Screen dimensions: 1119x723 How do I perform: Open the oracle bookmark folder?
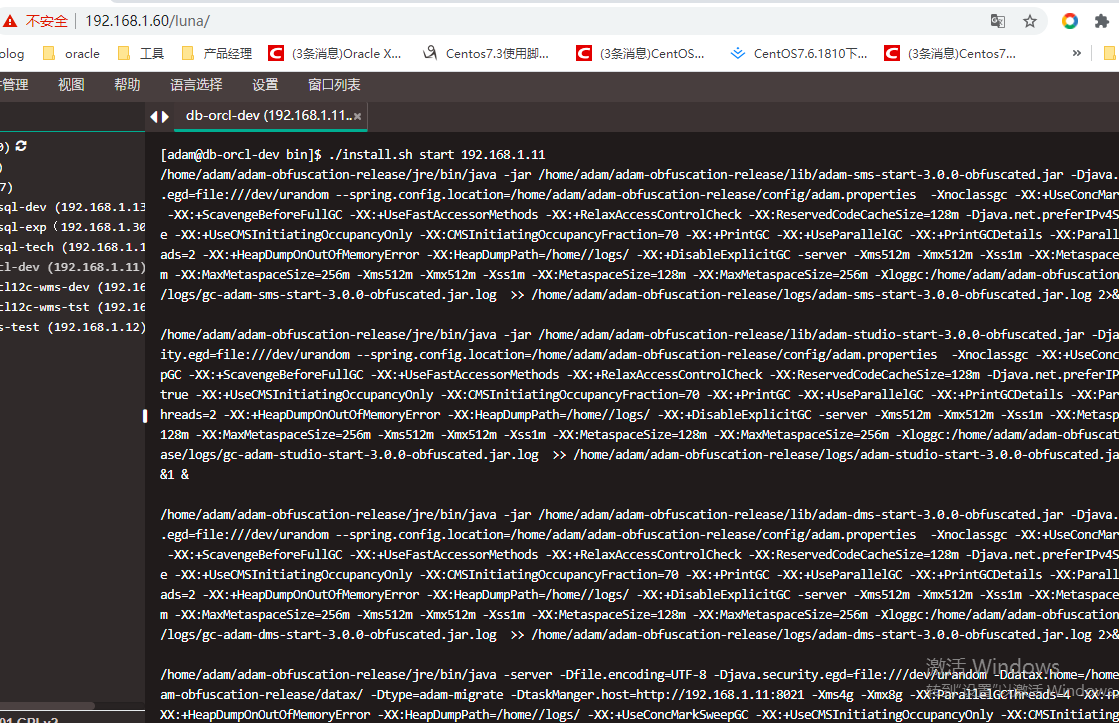coord(71,54)
